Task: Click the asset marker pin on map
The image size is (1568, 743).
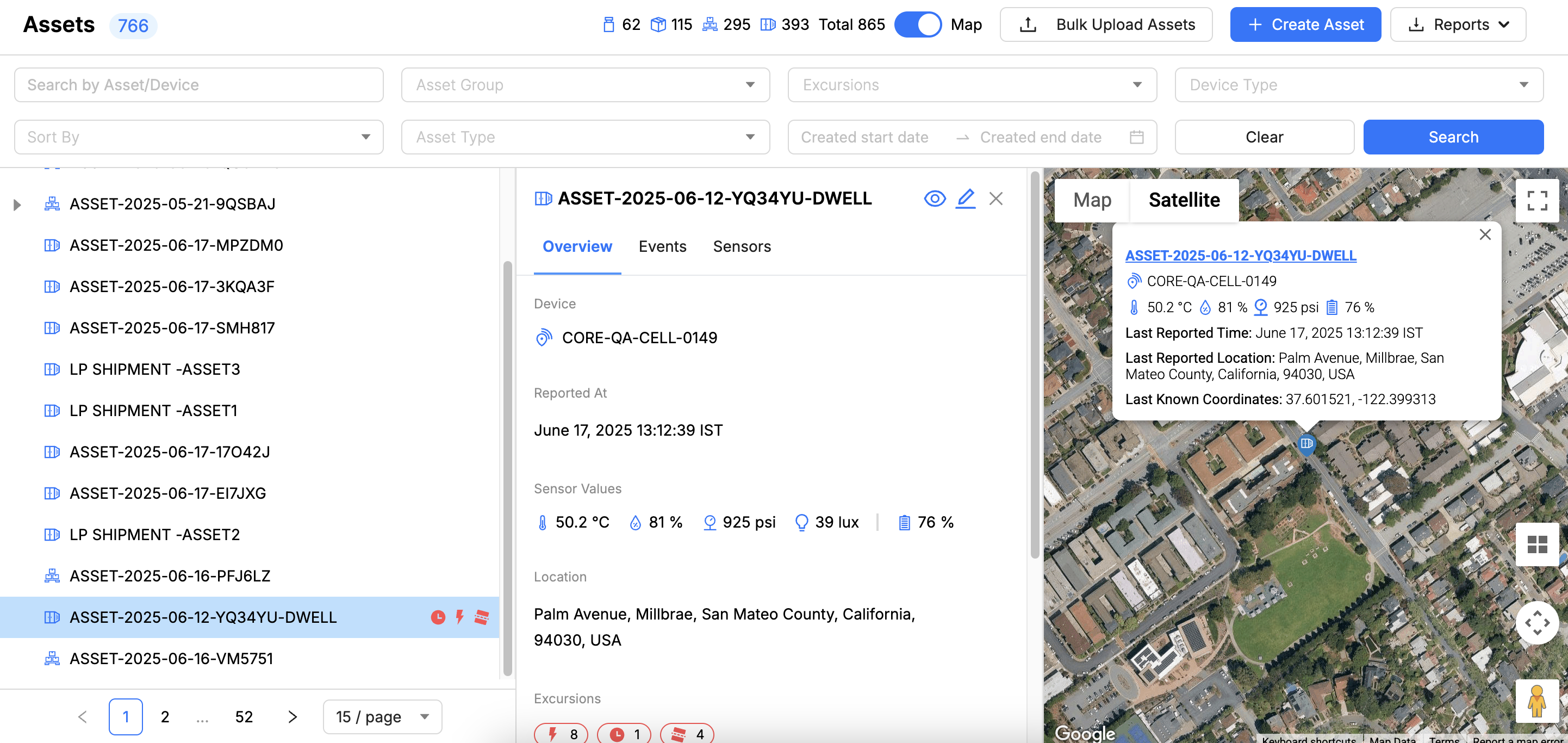Action: click(1306, 443)
